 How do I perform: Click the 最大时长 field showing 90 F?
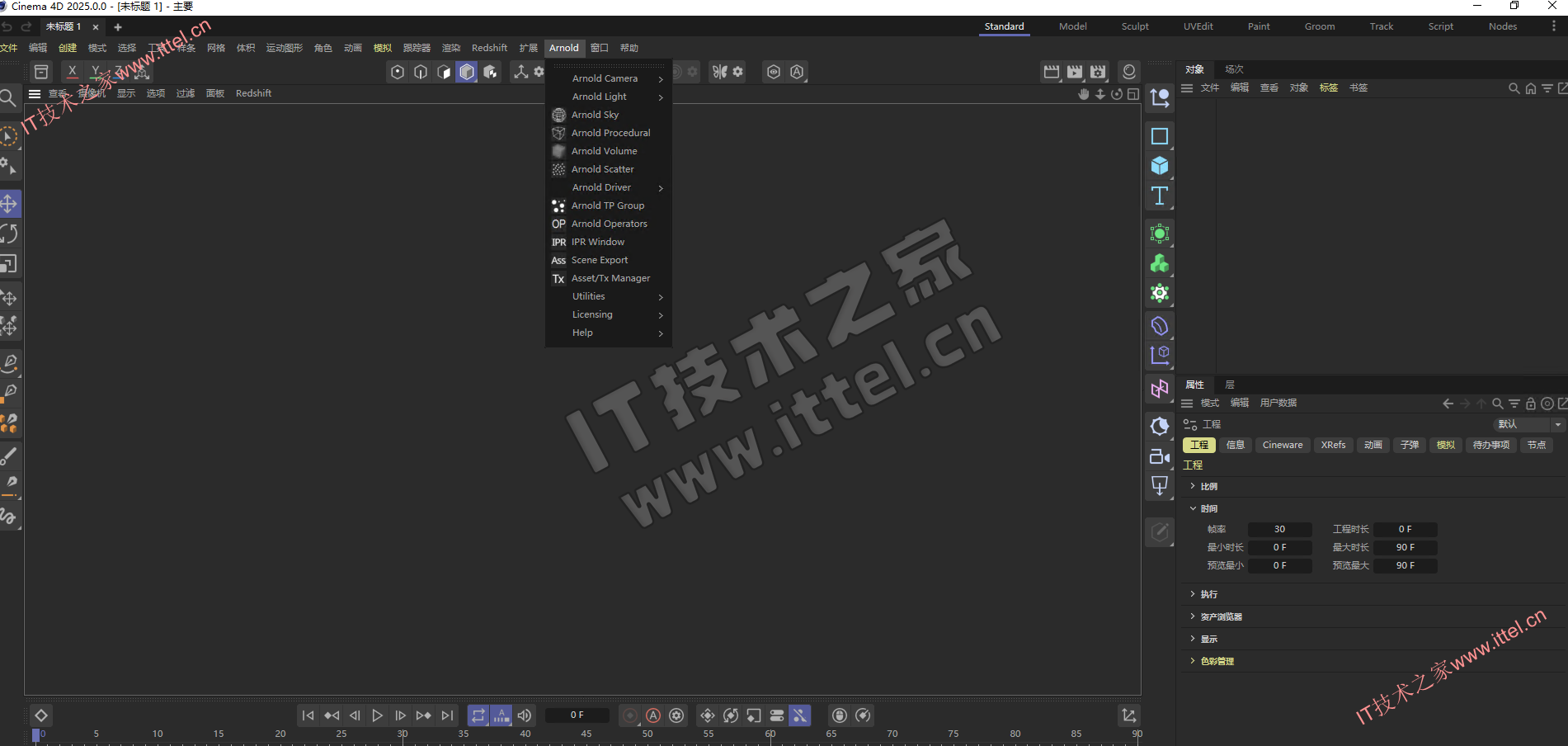point(1405,547)
